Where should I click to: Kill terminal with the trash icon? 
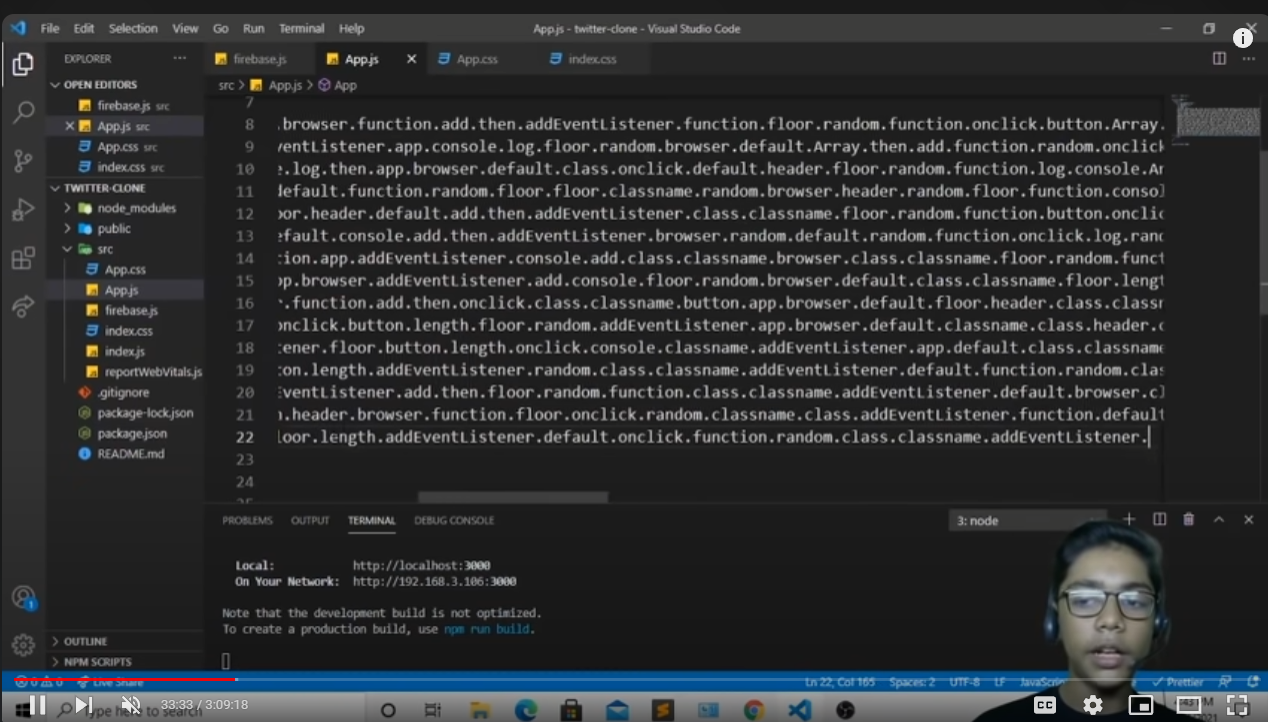tap(1188, 519)
